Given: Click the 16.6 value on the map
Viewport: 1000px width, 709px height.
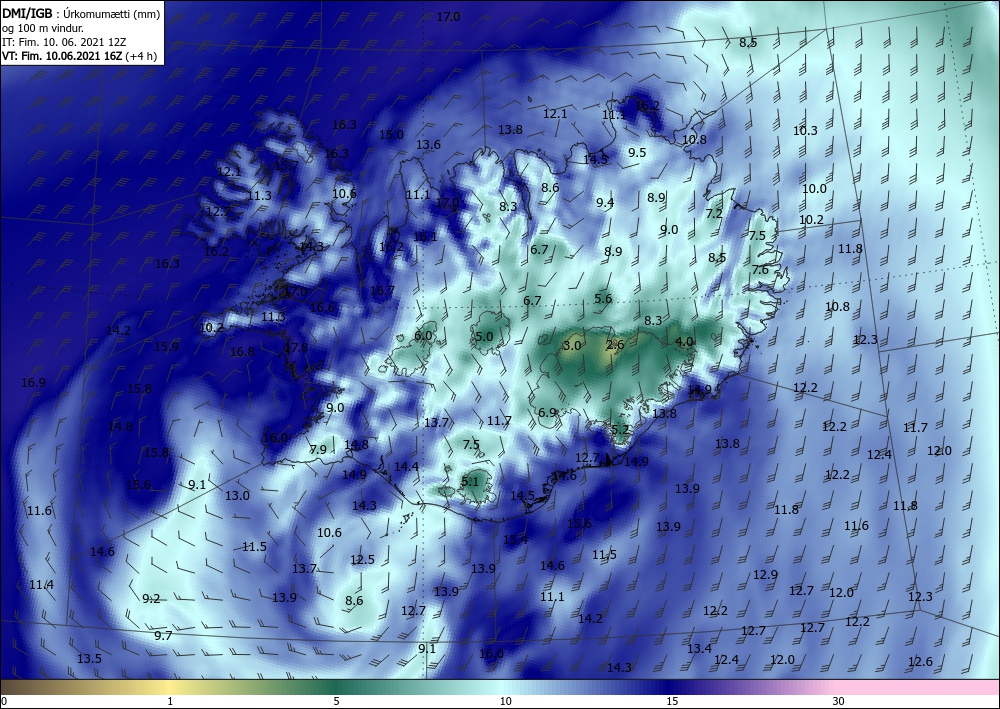Looking at the screenshot, I should pos(322,307).
